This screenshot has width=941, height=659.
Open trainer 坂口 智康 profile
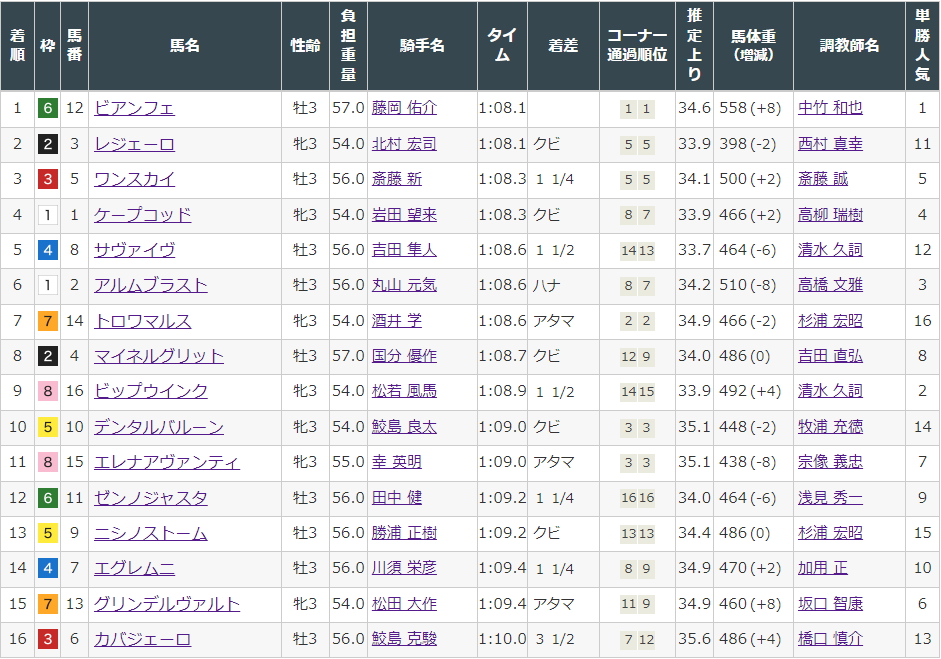[830, 604]
